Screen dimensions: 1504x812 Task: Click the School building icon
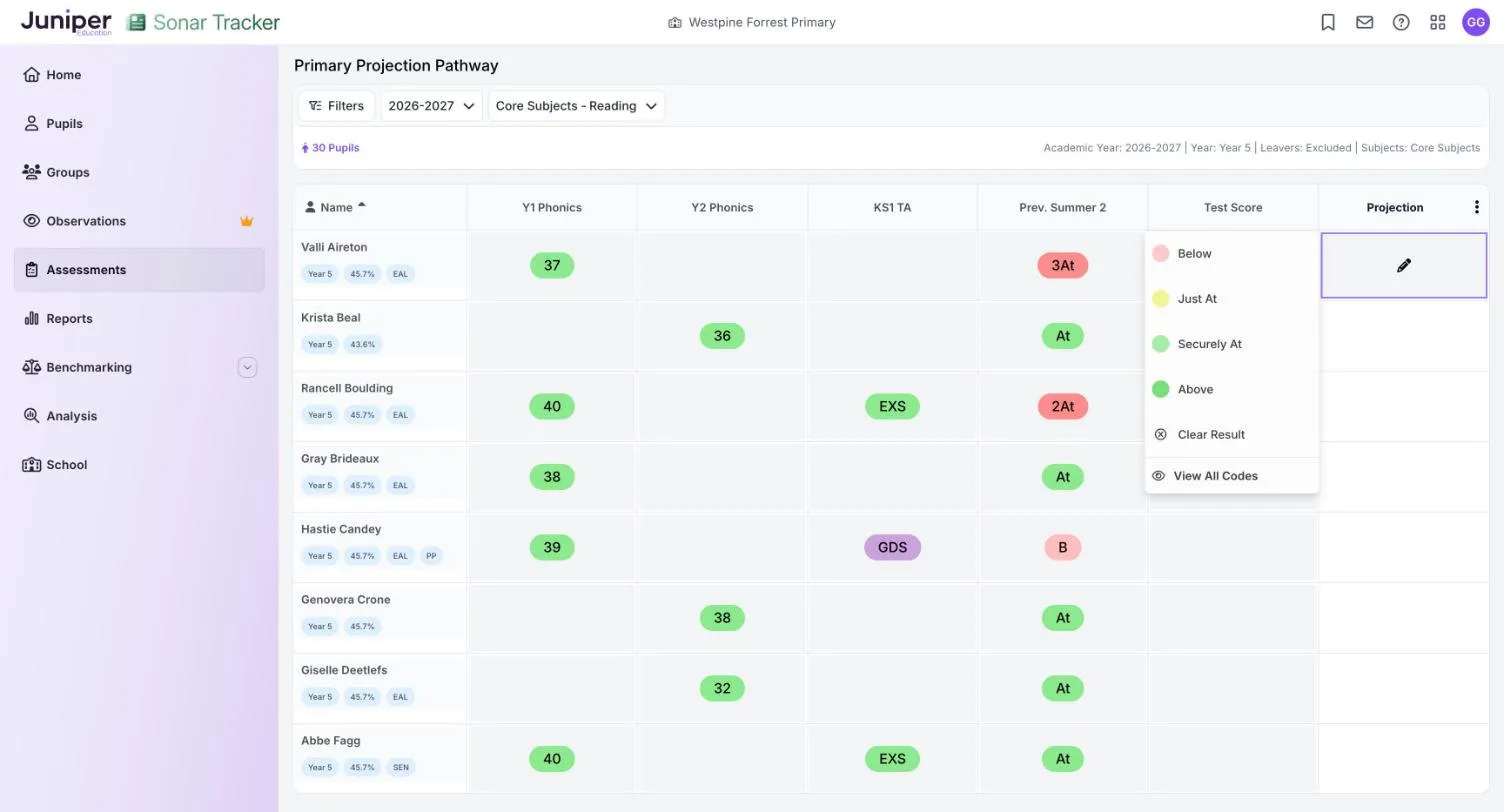coord(31,465)
